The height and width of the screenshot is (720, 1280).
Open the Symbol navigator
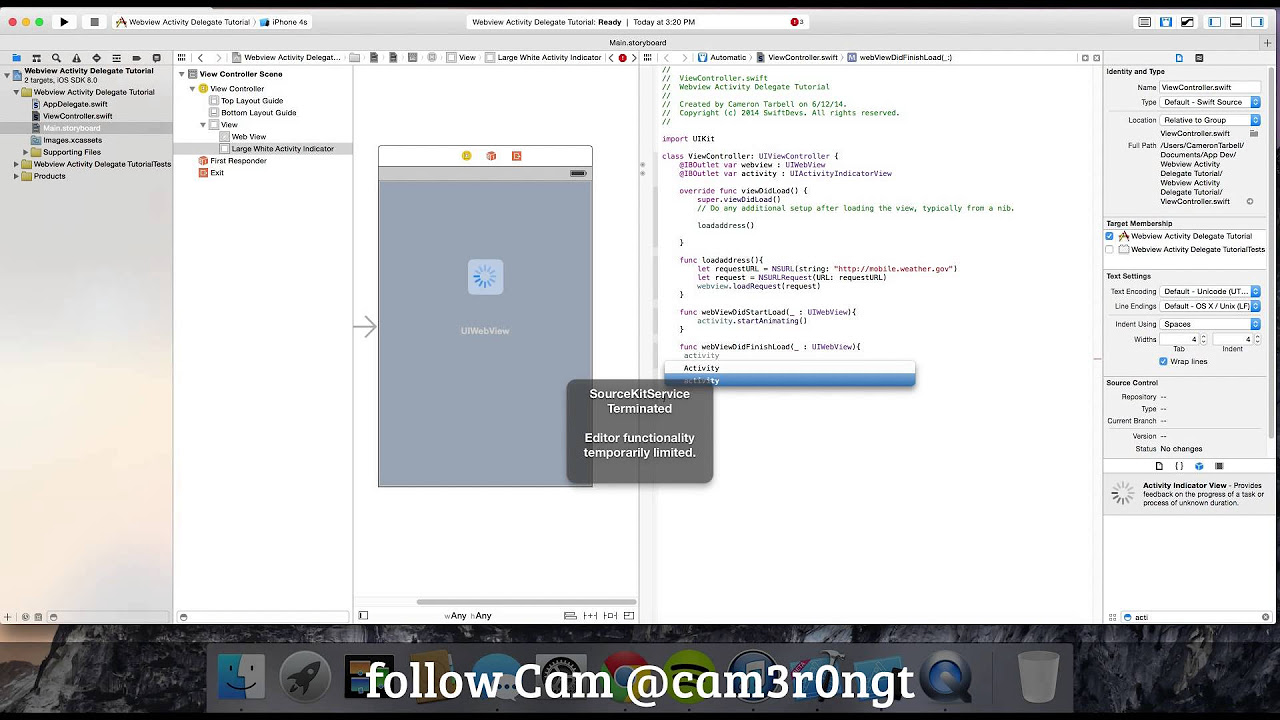[x=36, y=58]
